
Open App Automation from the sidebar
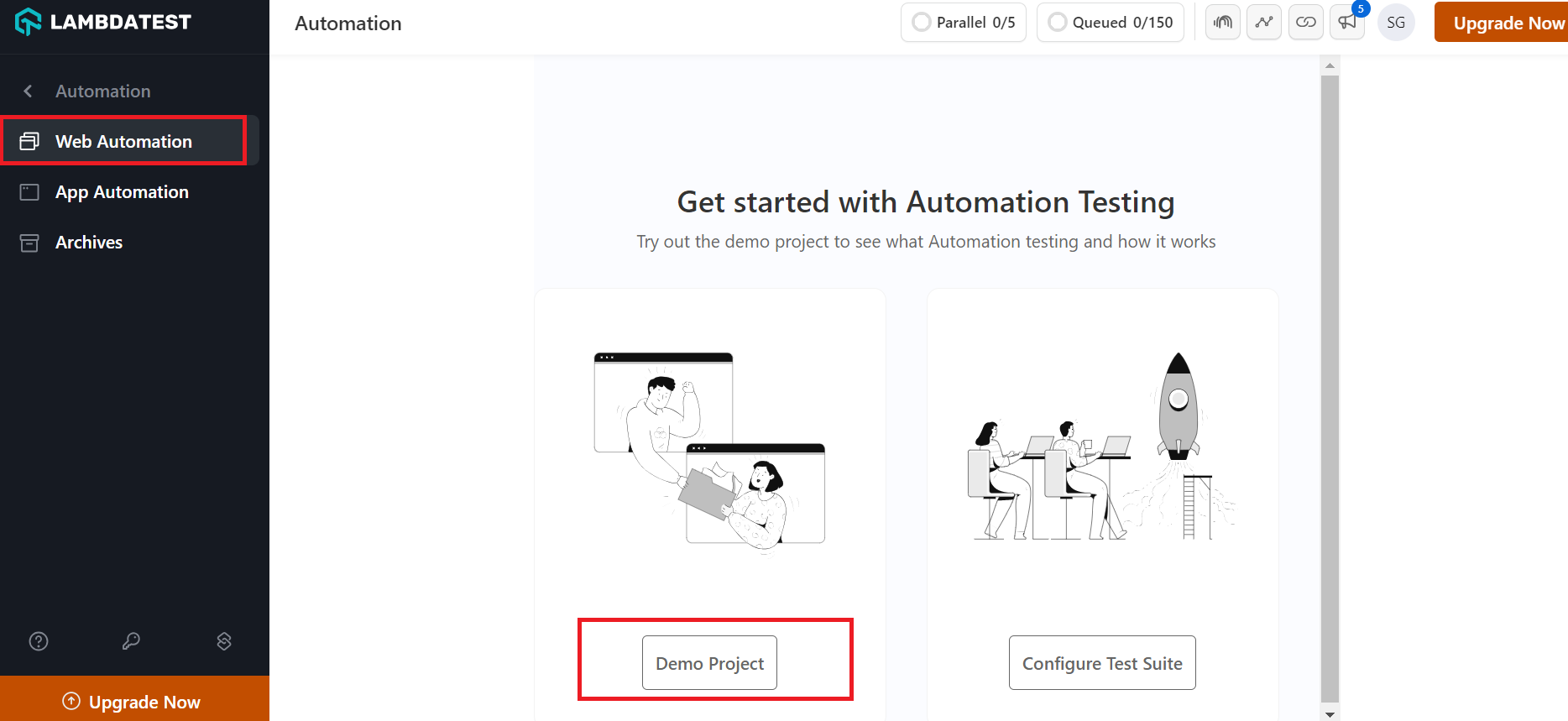(x=122, y=192)
